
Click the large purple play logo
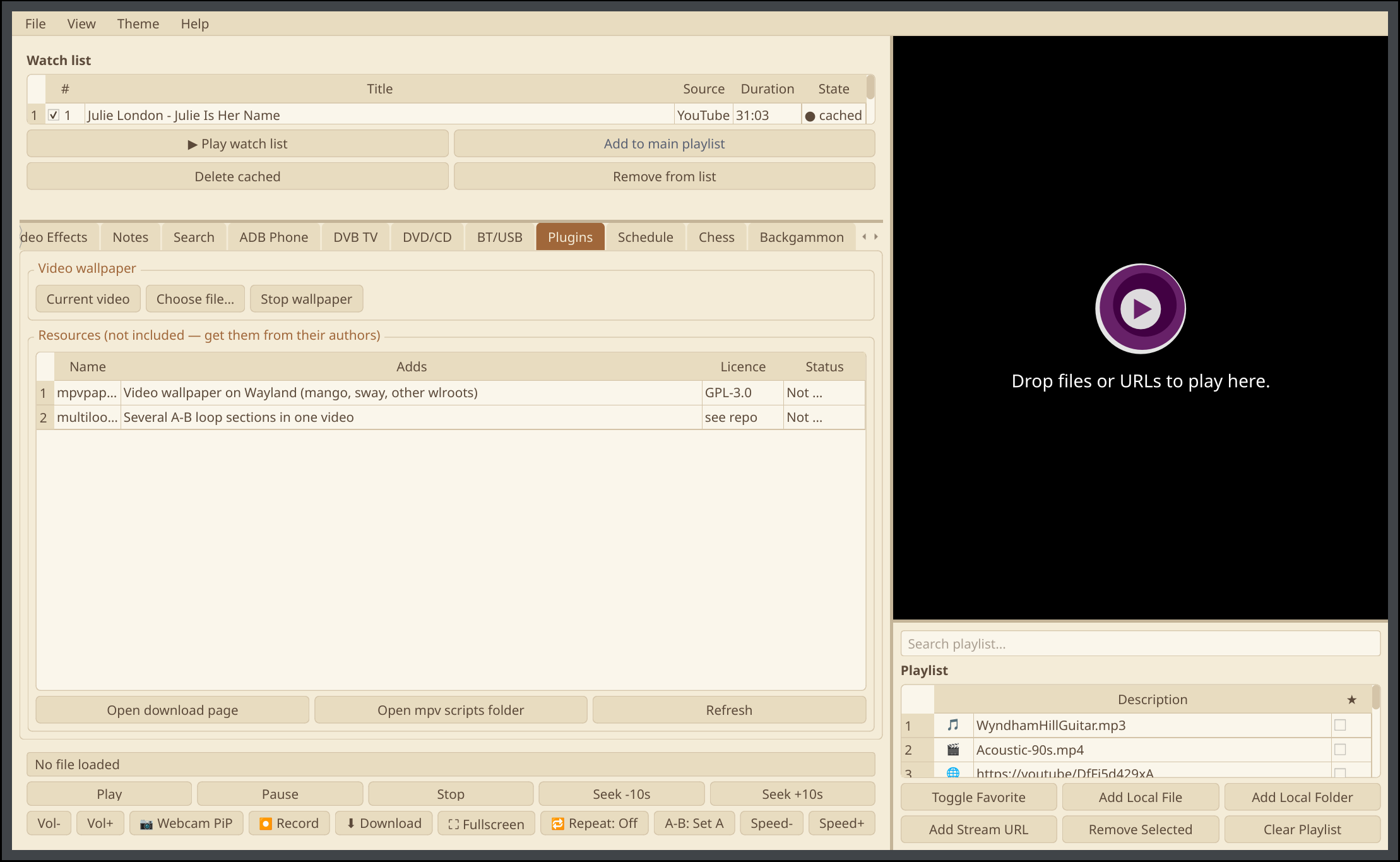(1140, 308)
